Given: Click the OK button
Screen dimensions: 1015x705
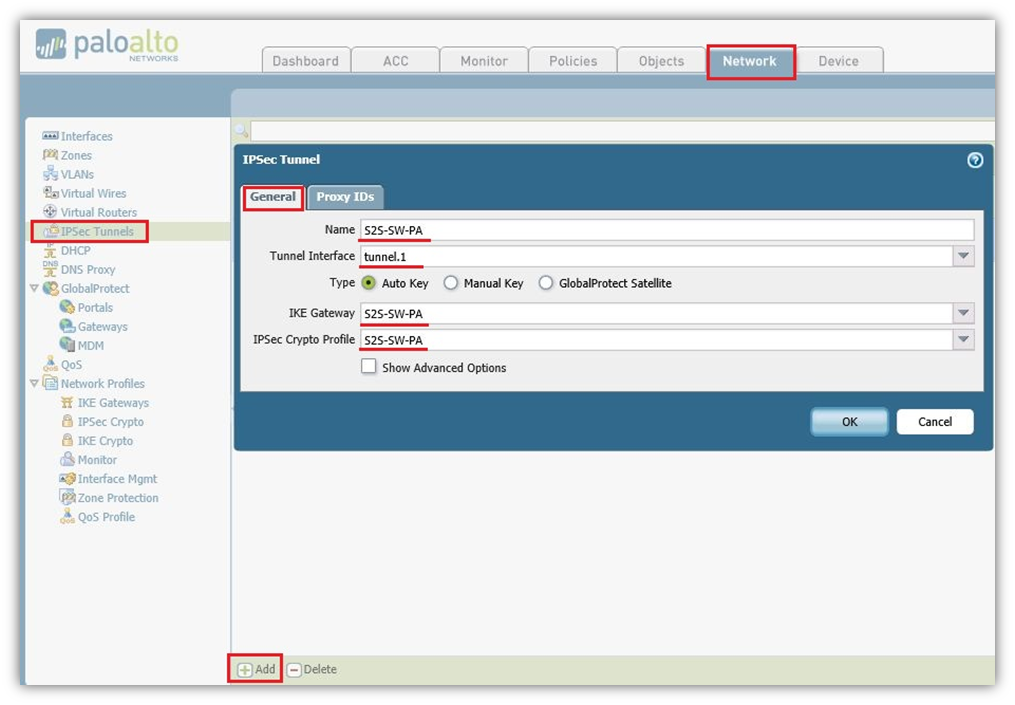Looking at the screenshot, I should coord(849,421).
